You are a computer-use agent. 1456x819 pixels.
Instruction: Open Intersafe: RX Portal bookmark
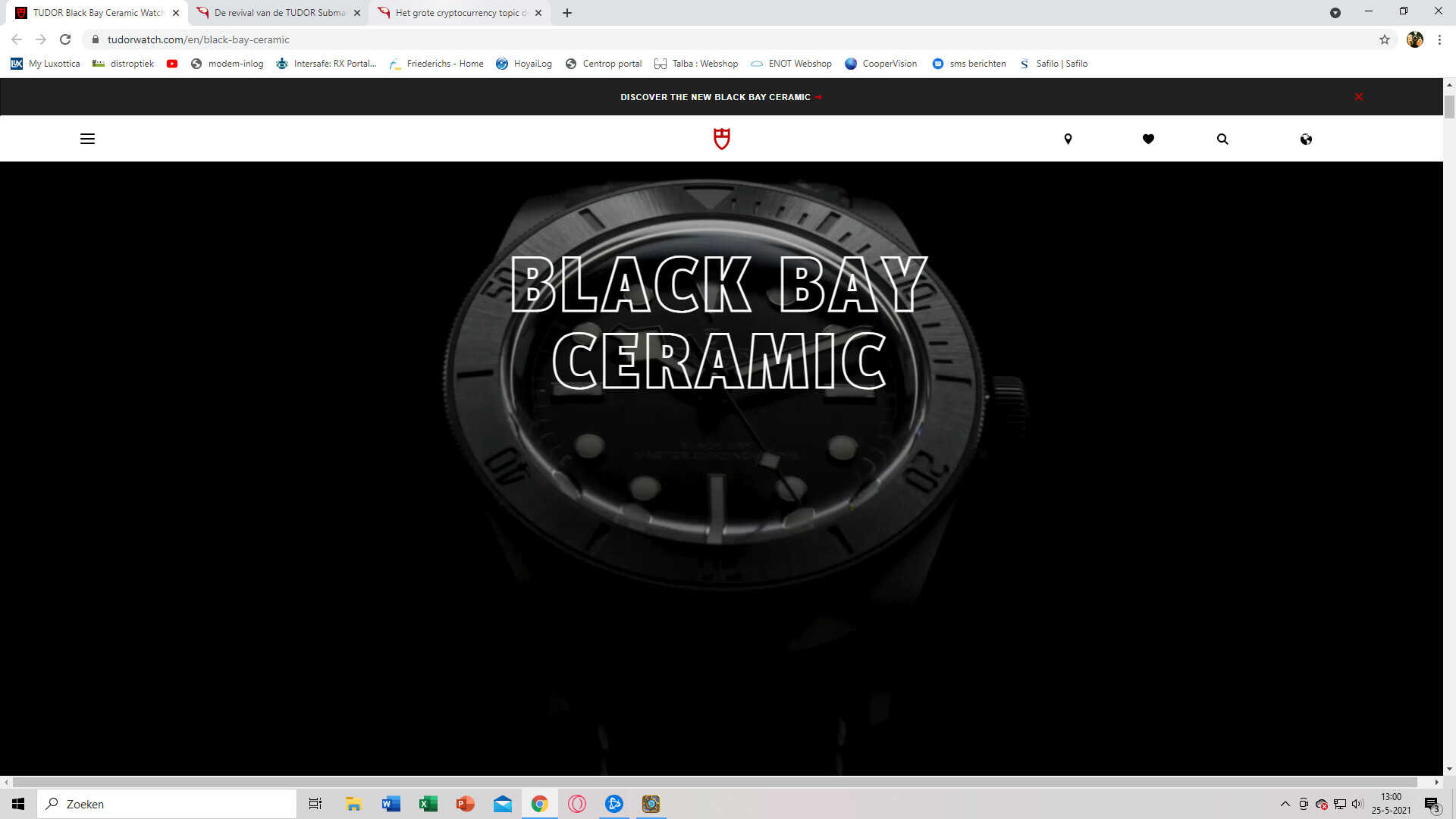(x=326, y=64)
